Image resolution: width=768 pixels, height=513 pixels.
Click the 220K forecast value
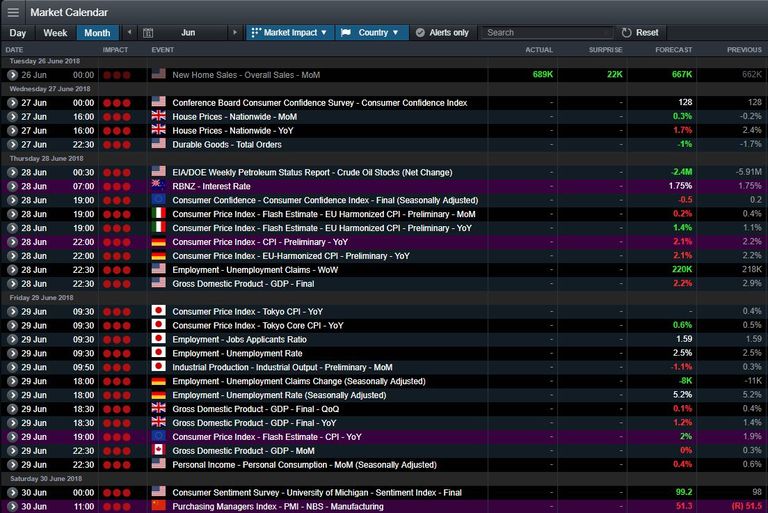pos(682,269)
